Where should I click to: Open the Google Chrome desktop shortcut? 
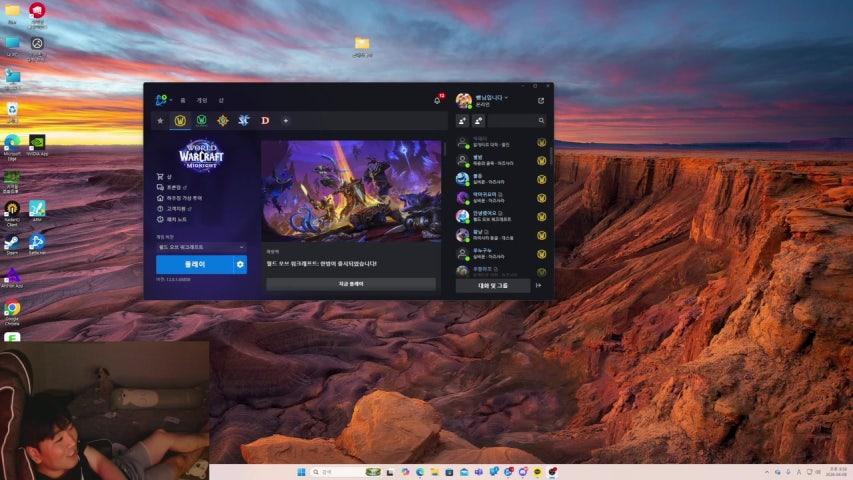[x=12, y=313]
